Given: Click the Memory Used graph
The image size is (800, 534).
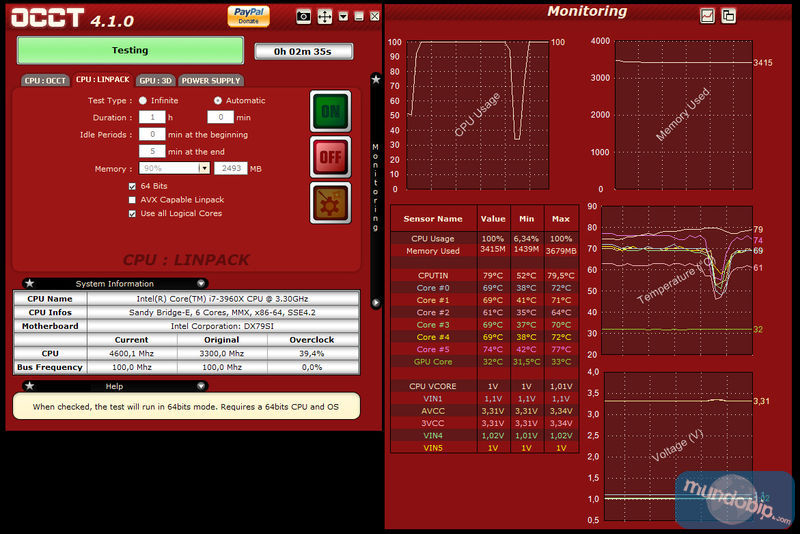Looking at the screenshot, I should click(684, 115).
